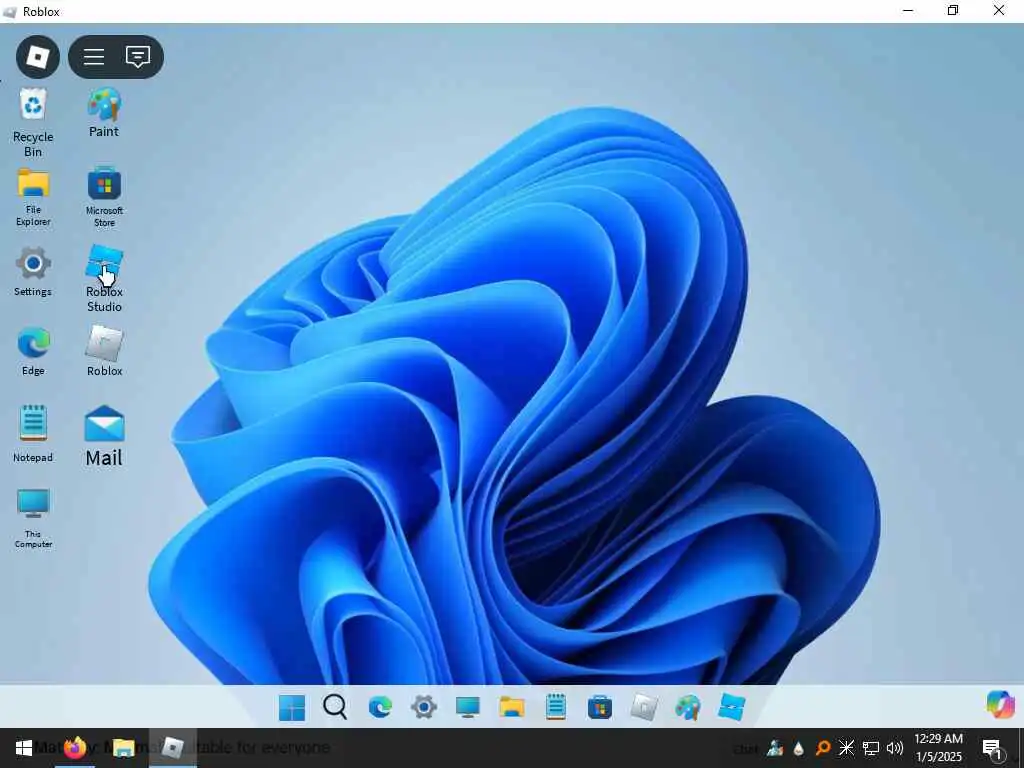Open the Edge browser desktop icon
This screenshot has height=768, width=1024.
pyautogui.click(x=33, y=352)
